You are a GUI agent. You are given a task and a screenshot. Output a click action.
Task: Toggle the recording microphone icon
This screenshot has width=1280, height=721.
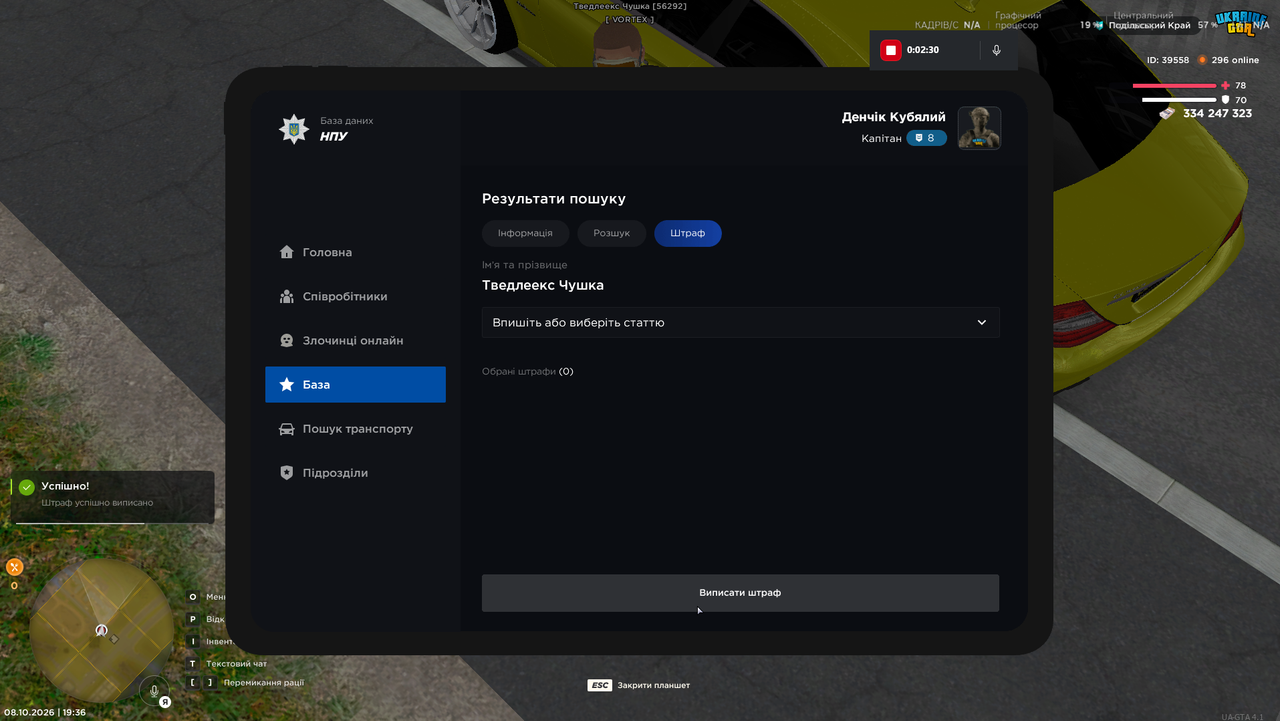pyautogui.click(x=996, y=50)
